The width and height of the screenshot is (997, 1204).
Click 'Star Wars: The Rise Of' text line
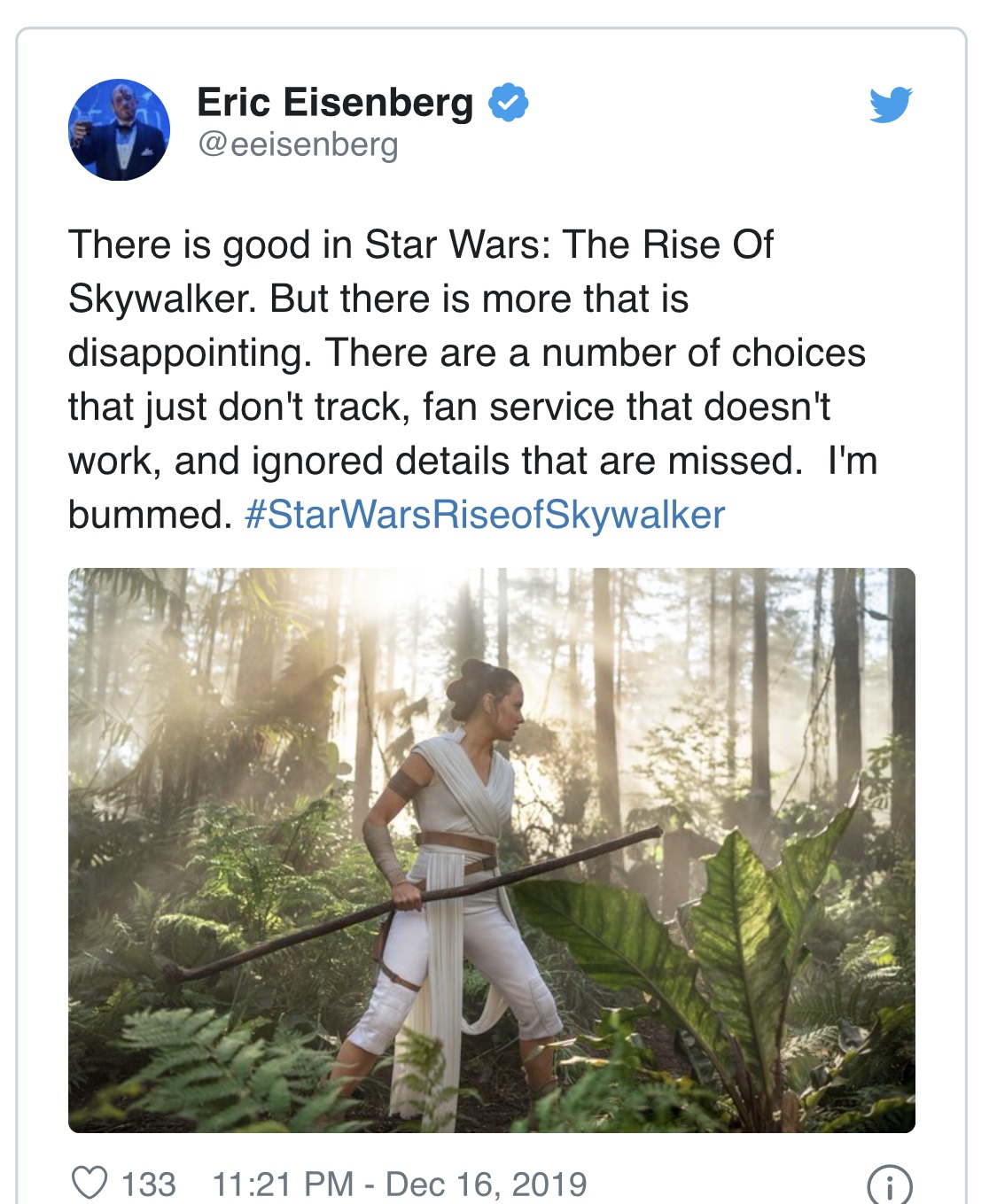570,245
